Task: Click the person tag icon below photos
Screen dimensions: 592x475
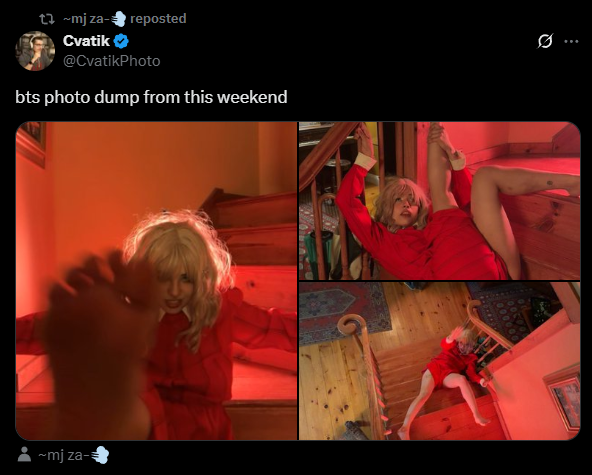Action: [25, 454]
